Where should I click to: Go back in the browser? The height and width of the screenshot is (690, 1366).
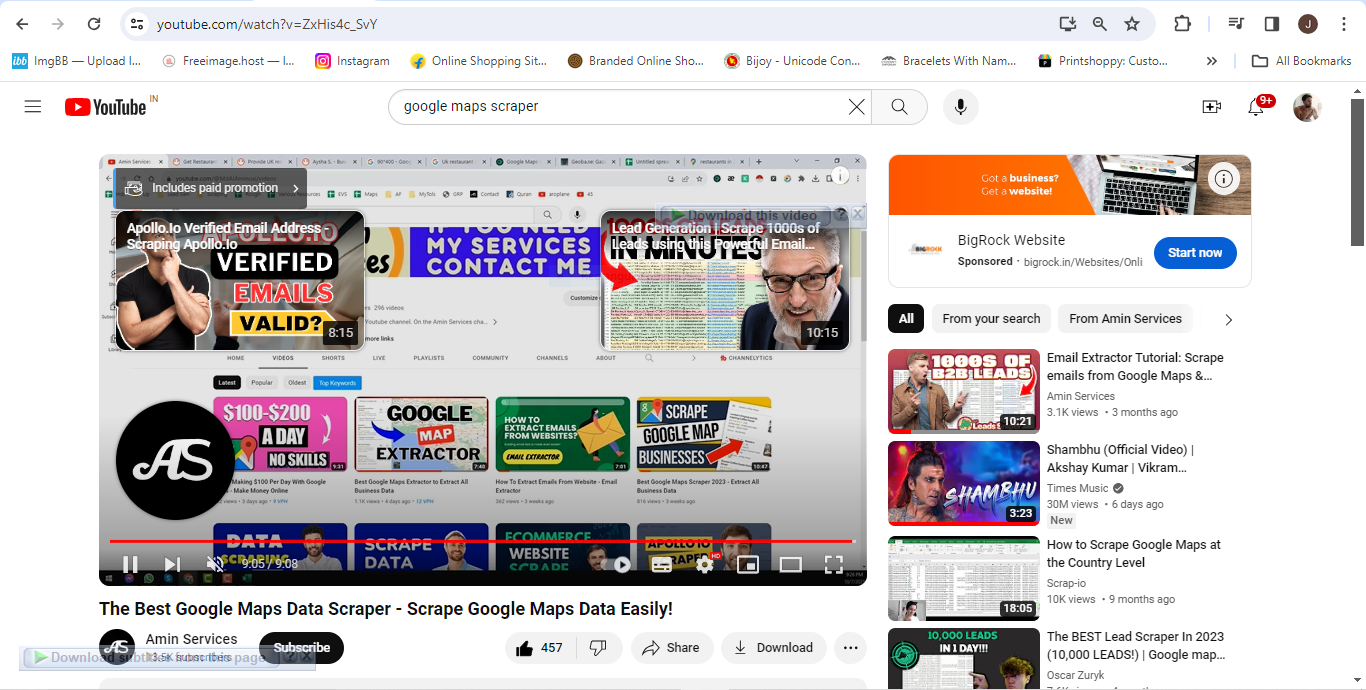(x=22, y=24)
